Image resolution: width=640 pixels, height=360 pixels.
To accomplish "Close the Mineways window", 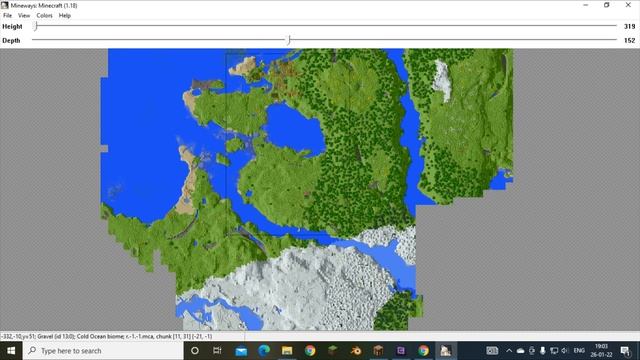I will (628, 5).
